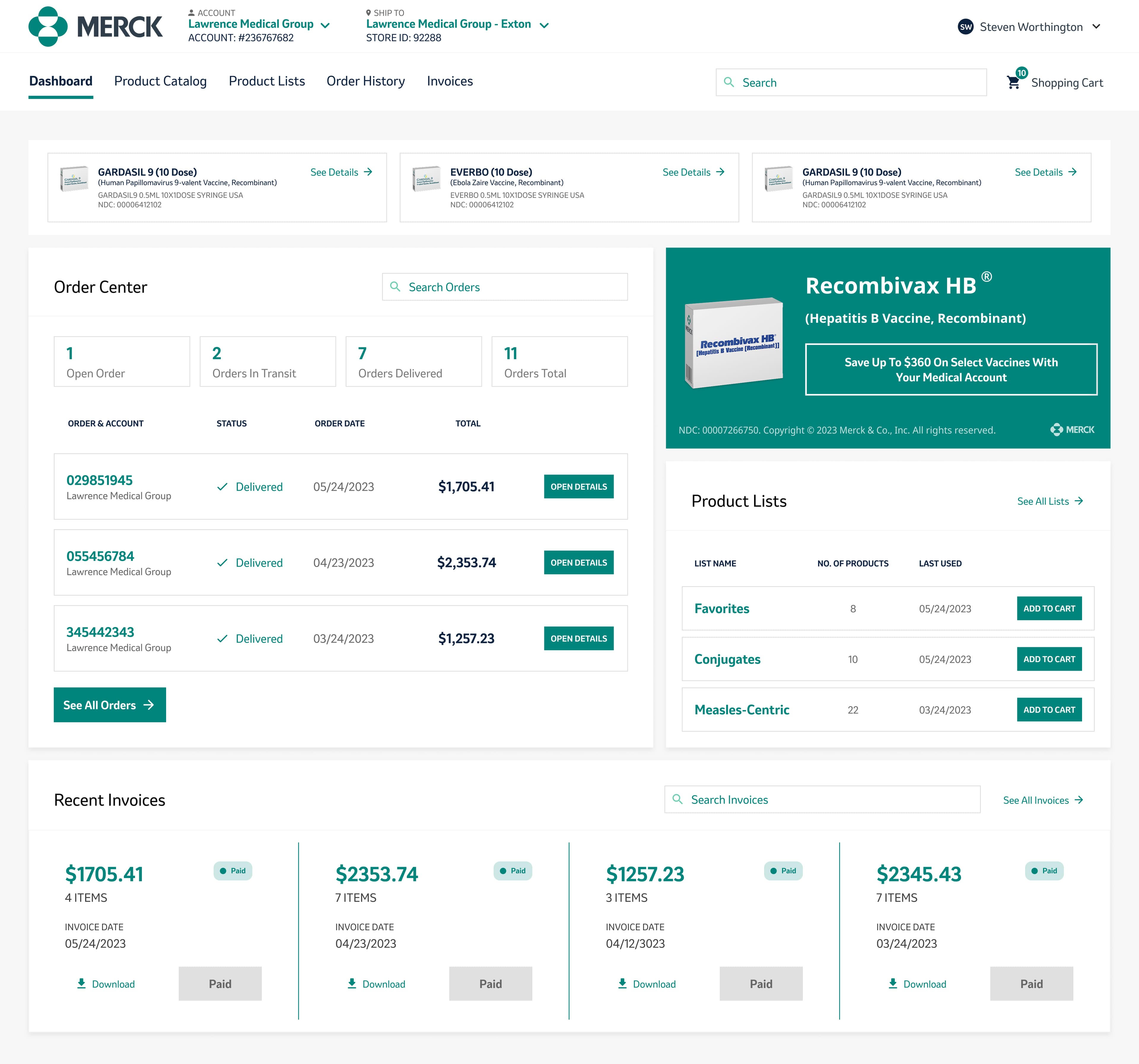1139x1064 pixels.
Task: Click the search icon in Search Orders
Action: point(395,287)
